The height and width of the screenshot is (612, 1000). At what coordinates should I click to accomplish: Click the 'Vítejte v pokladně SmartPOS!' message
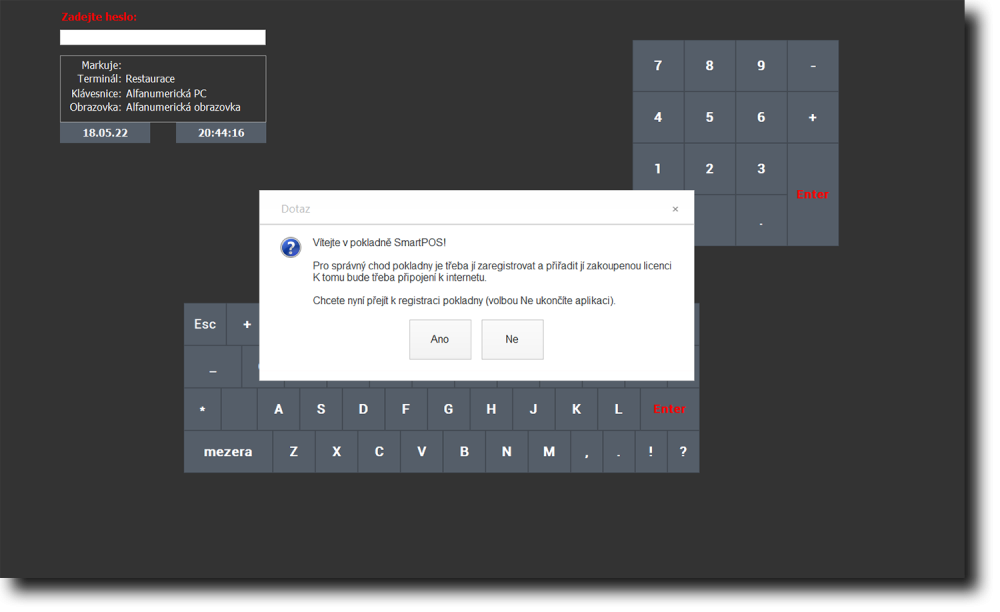click(x=379, y=243)
